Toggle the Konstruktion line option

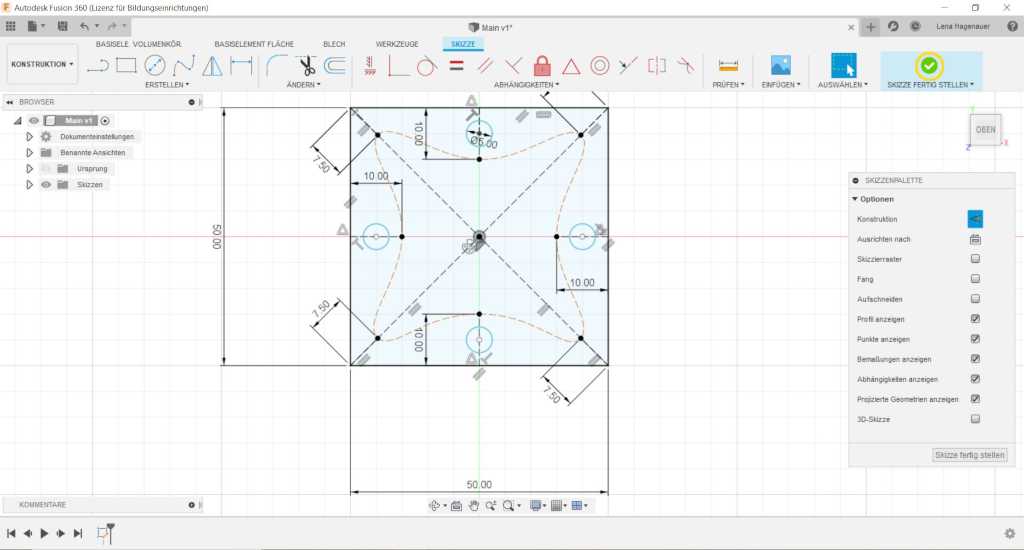coord(974,219)
